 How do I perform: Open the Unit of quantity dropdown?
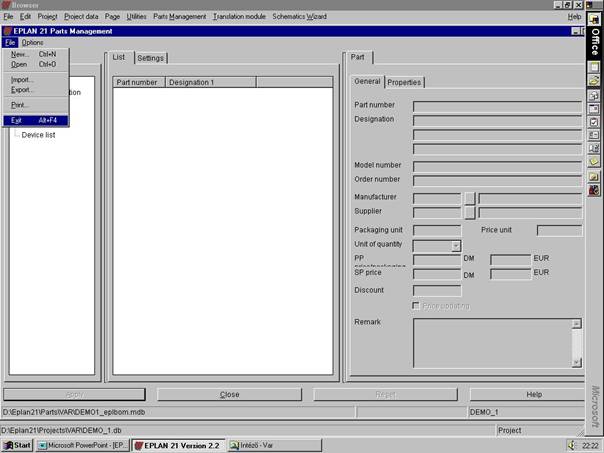coord(456,245)
